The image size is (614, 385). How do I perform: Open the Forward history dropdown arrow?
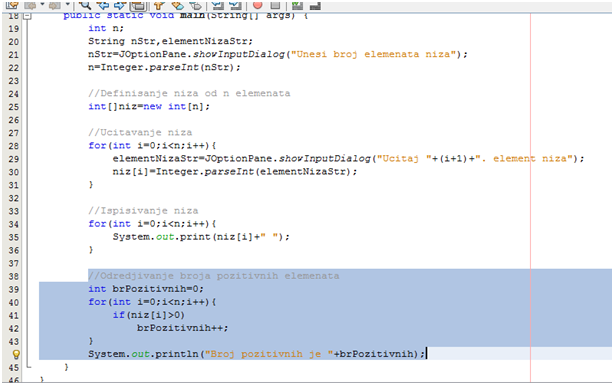point(67,5)
